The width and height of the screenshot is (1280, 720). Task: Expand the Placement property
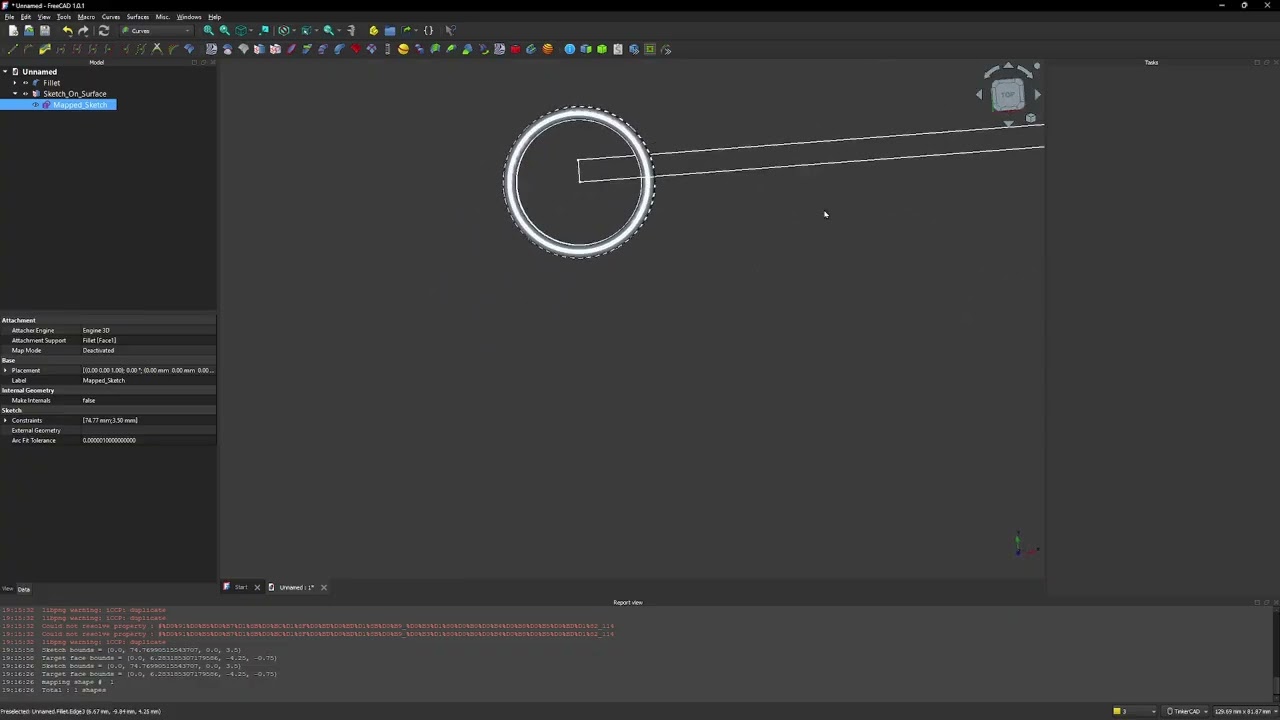click(5, 371)
